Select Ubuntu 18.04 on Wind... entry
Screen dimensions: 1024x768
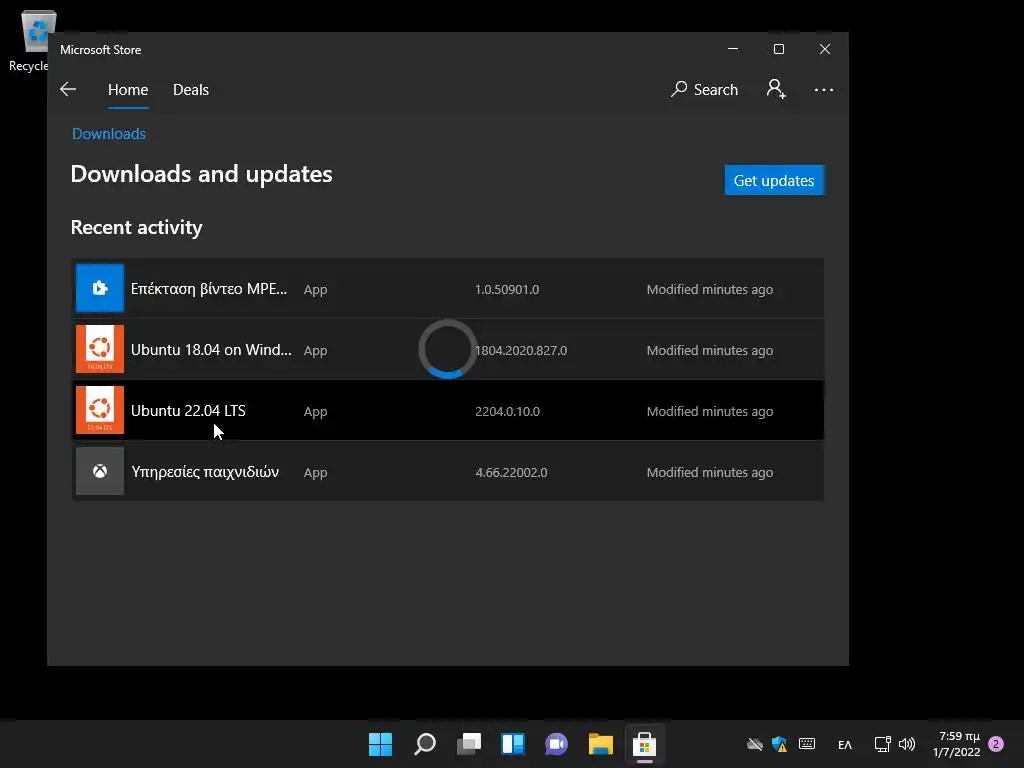point(447,349)
